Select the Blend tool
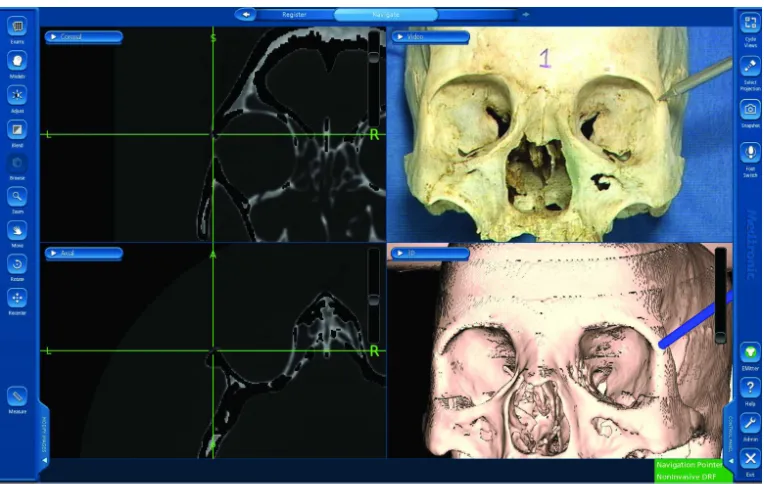Screen dimensions: 764x484 click(17, 130)
